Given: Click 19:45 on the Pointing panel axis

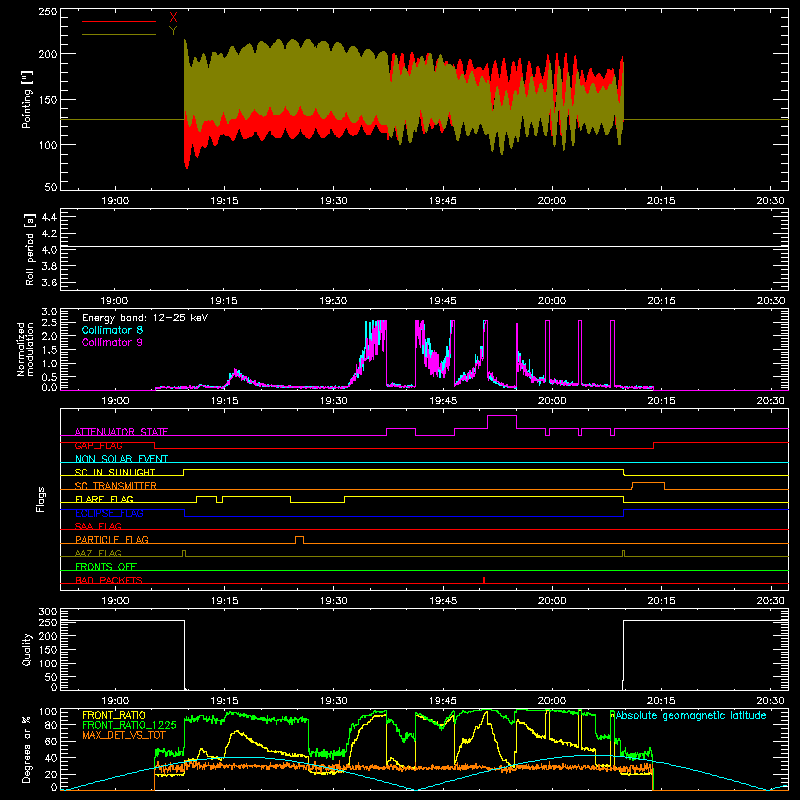Looking at the screenshot, I should 443,201.
